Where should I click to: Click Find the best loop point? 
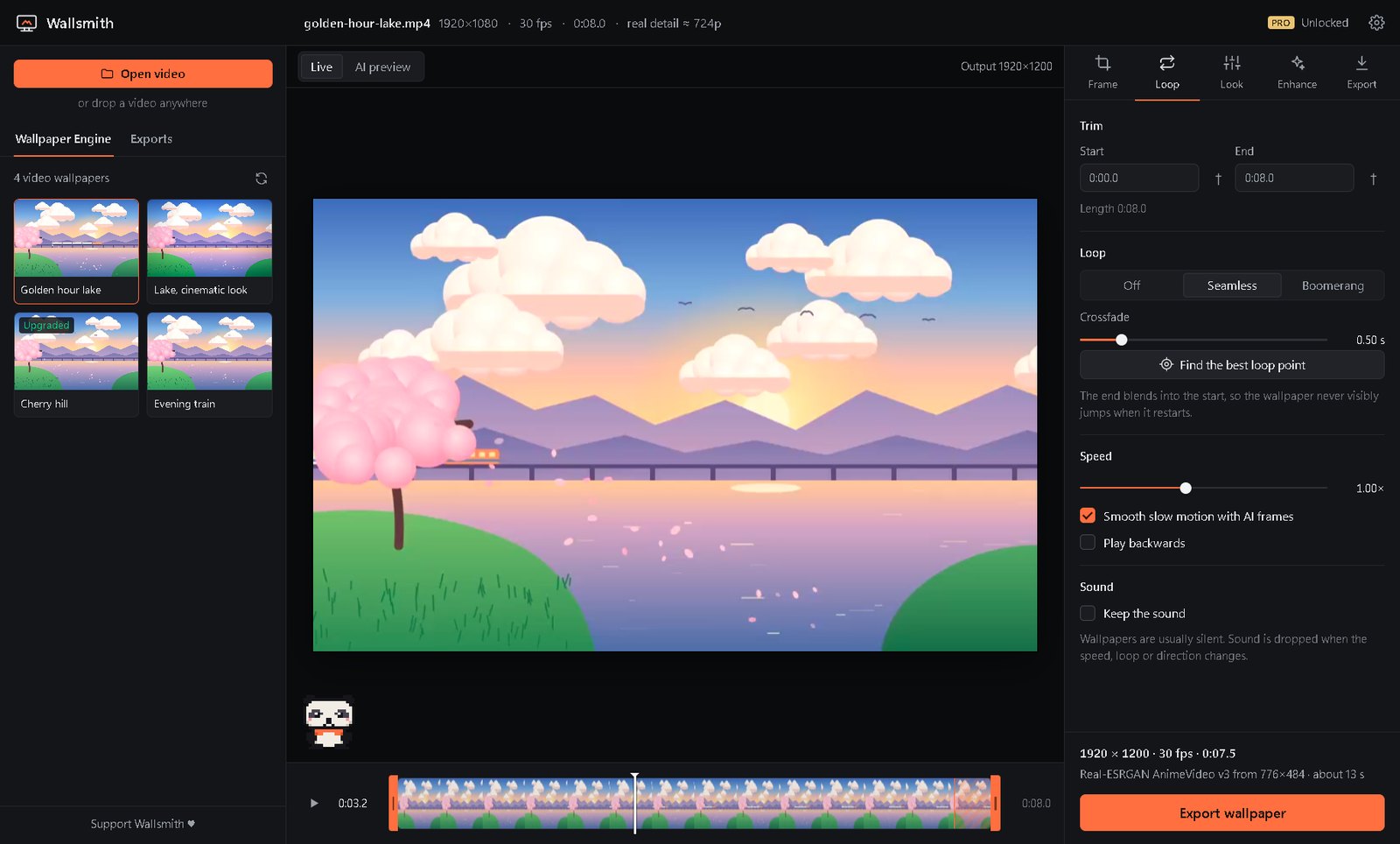click(x=1232, y=365)
